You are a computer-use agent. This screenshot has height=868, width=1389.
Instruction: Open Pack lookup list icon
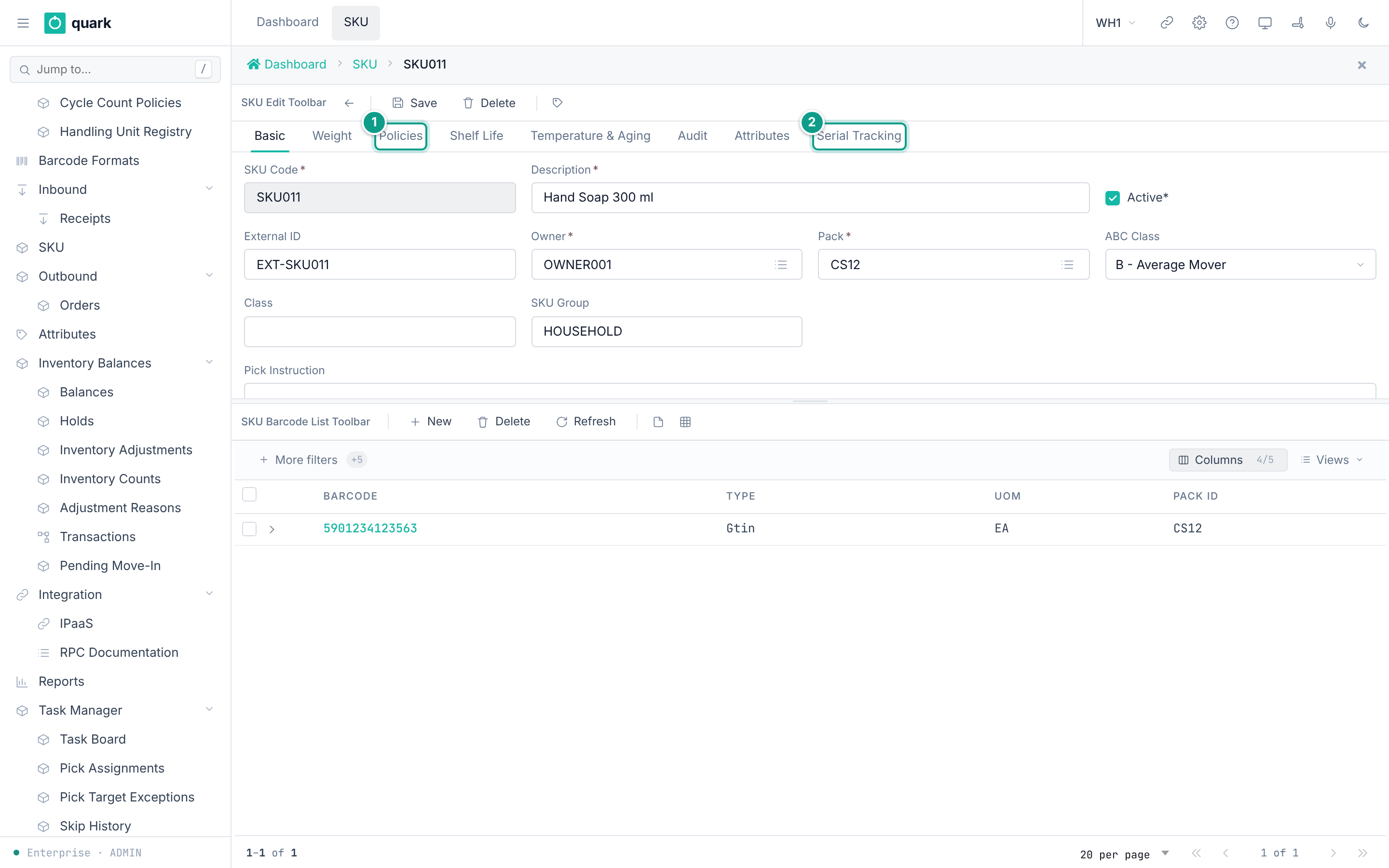coord(1067,265)
